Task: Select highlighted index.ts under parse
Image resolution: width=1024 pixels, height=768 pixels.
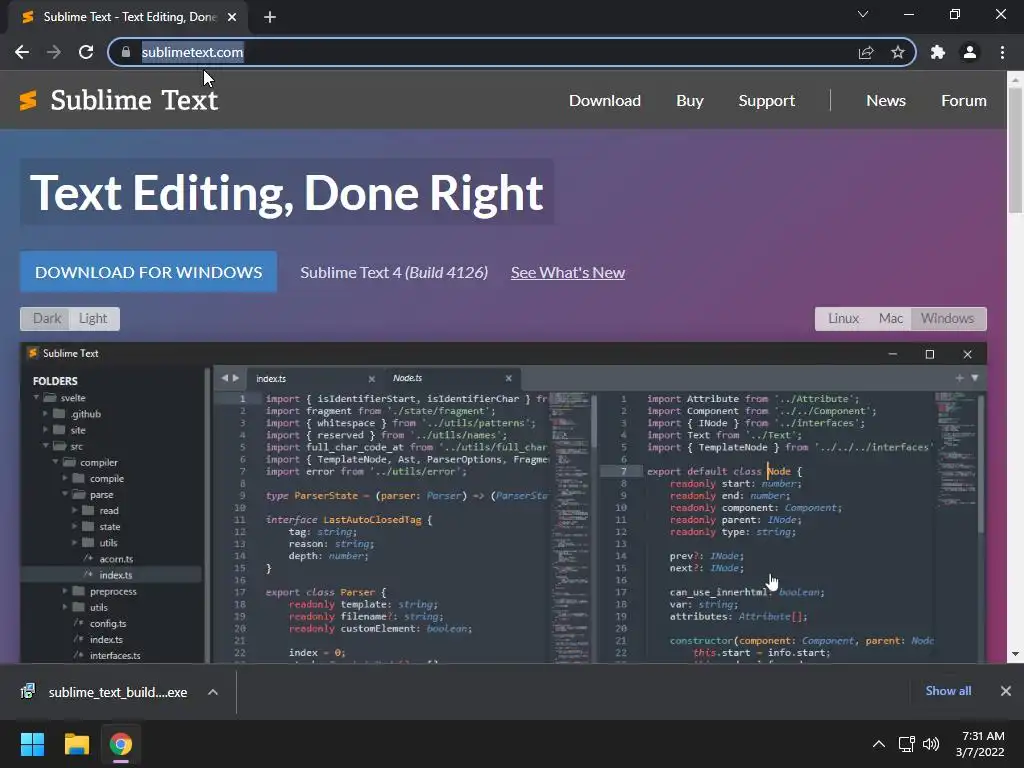Action: click(112, 575)
